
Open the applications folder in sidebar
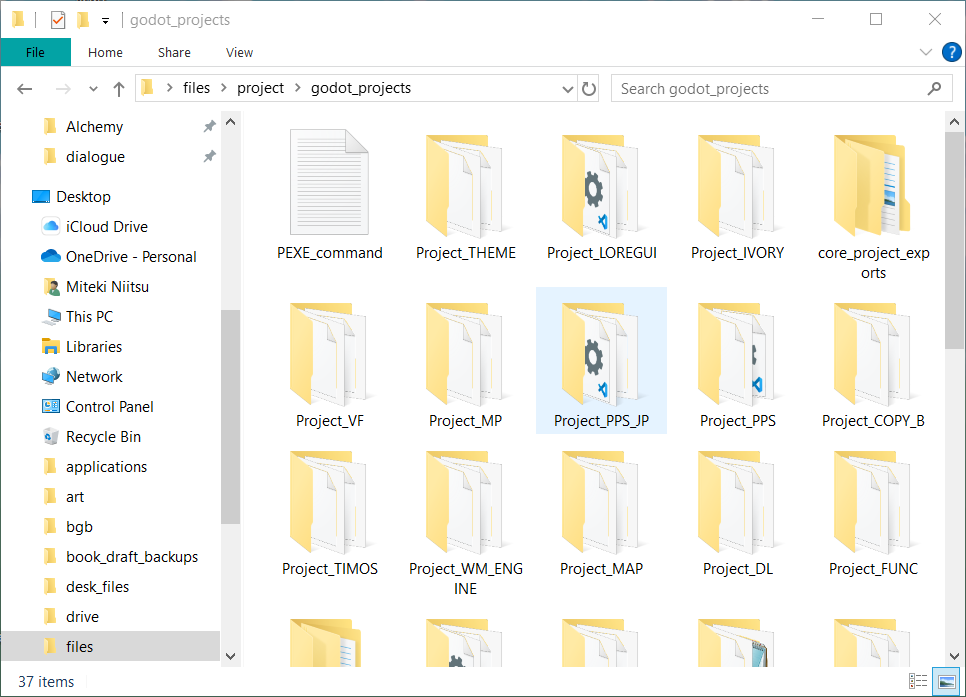click(106, 467)
